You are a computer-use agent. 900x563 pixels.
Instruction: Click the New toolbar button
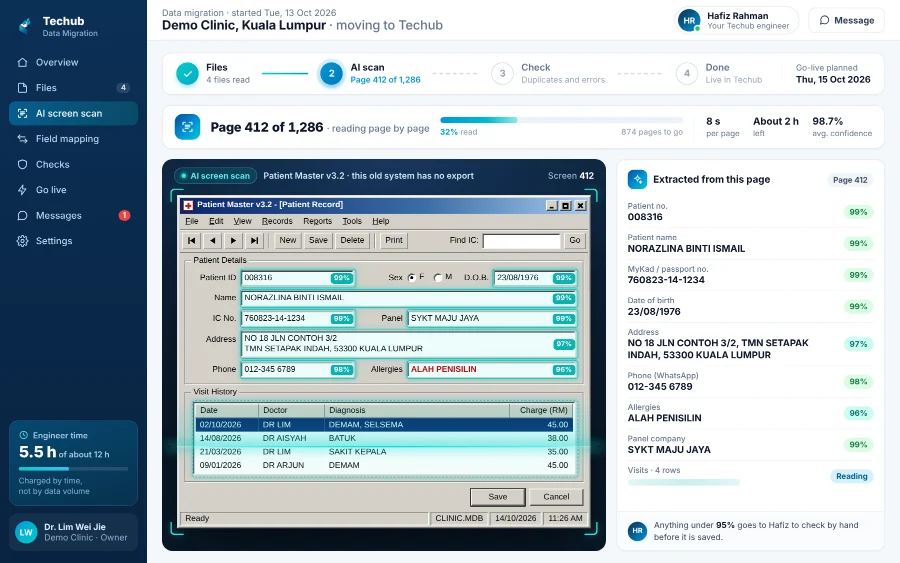288,240
